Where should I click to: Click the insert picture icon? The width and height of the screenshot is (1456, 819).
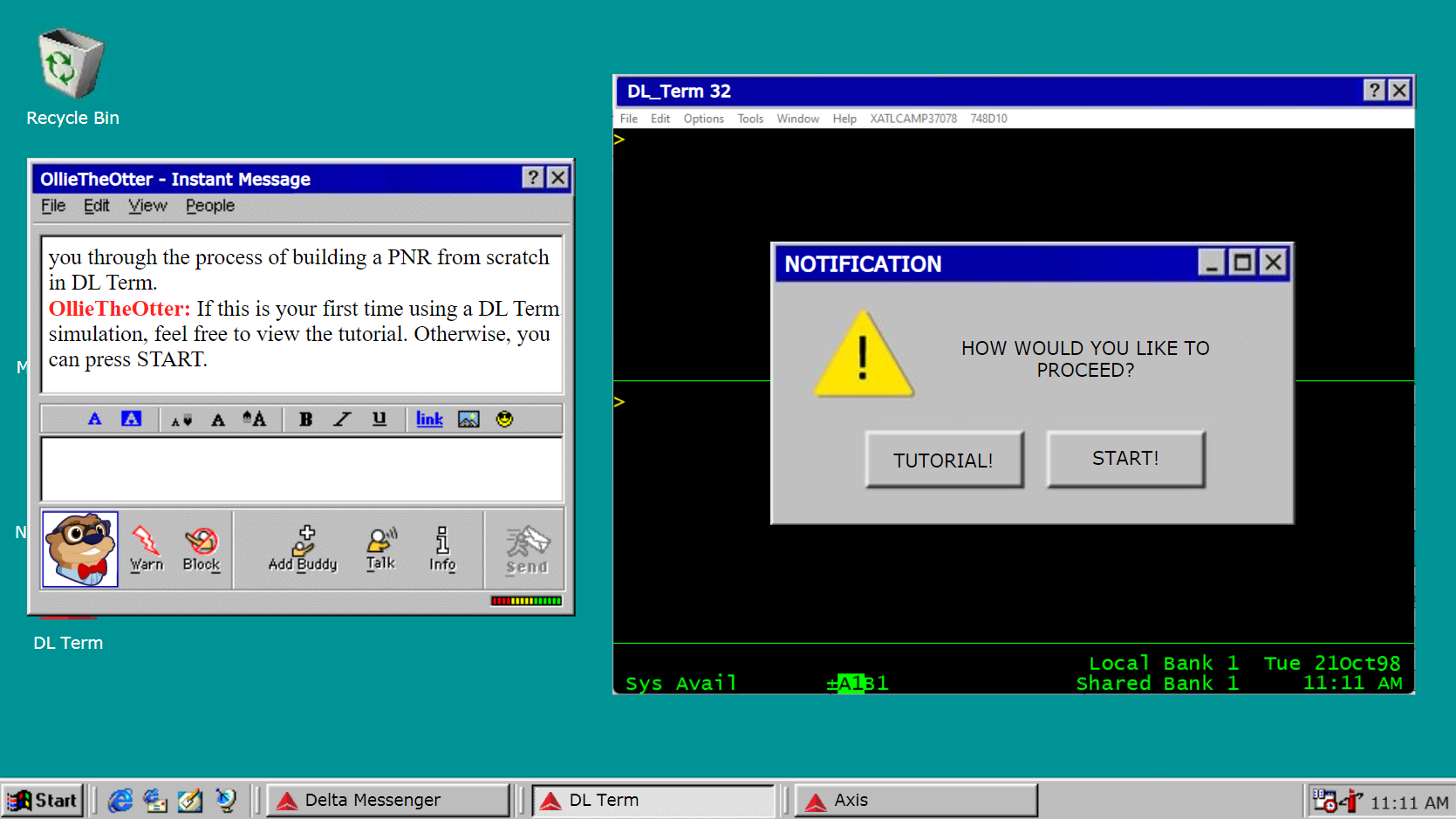click(x=468, y=420)
